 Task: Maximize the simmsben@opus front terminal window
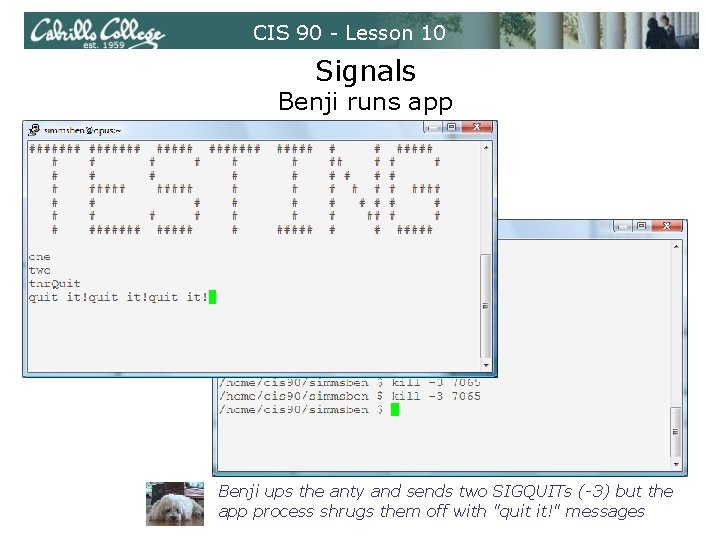pyautogui.click(x=451, y=127)
